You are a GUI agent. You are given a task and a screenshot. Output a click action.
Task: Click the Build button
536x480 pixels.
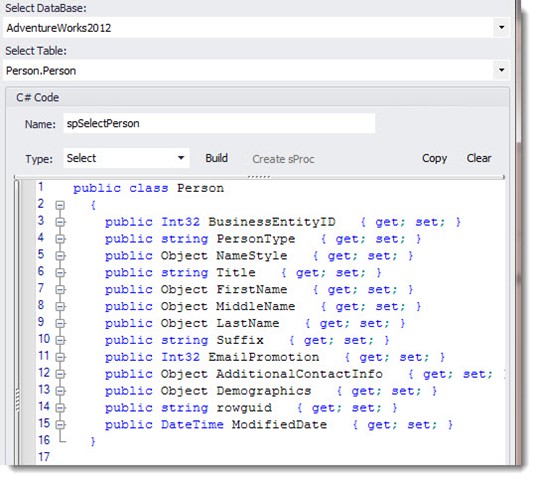pyautogui.click(x=216, y=158)
